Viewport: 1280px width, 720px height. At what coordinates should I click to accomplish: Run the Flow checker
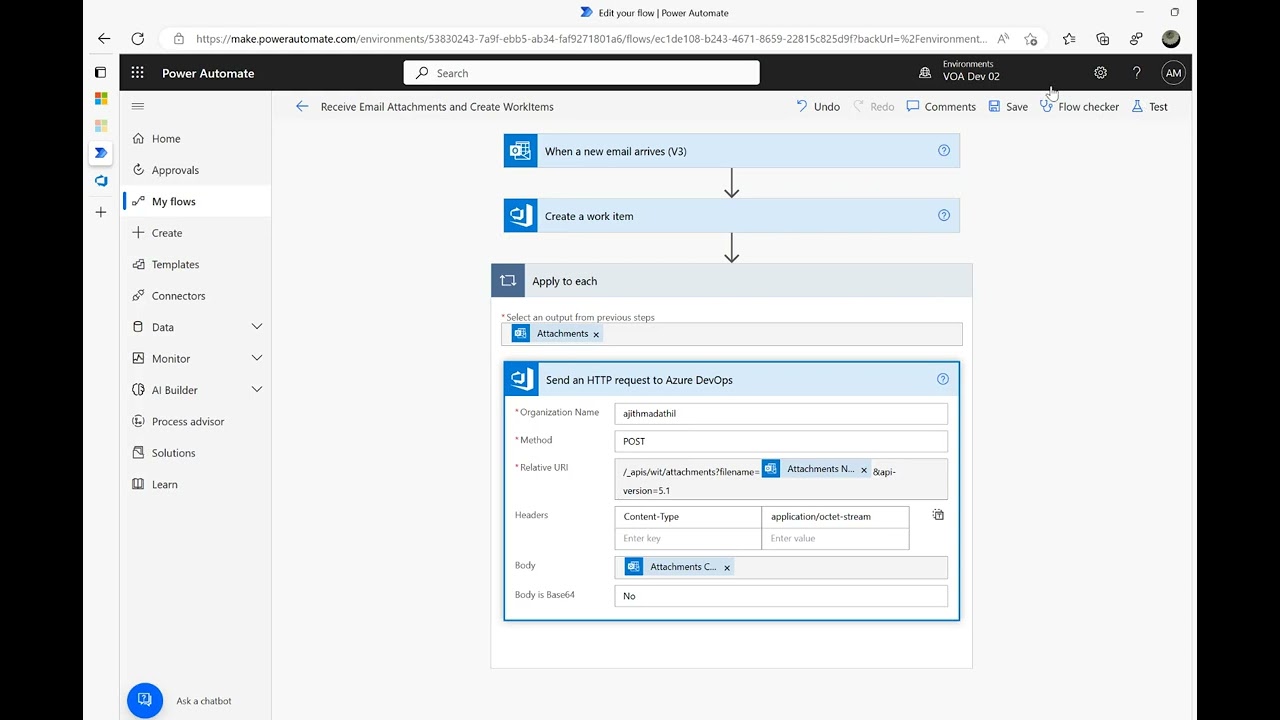pos(1080,106)
